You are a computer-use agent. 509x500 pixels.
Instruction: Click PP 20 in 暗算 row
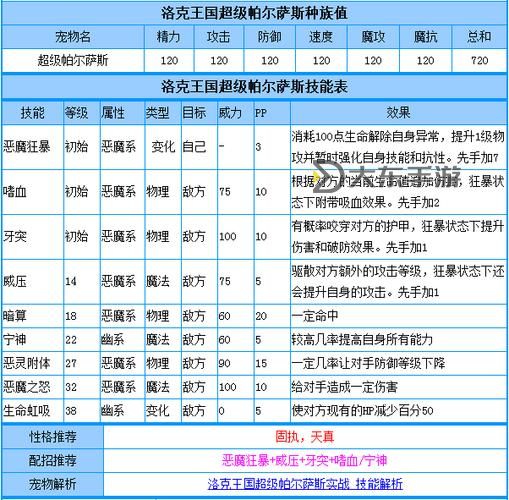(x=261, y=316)
